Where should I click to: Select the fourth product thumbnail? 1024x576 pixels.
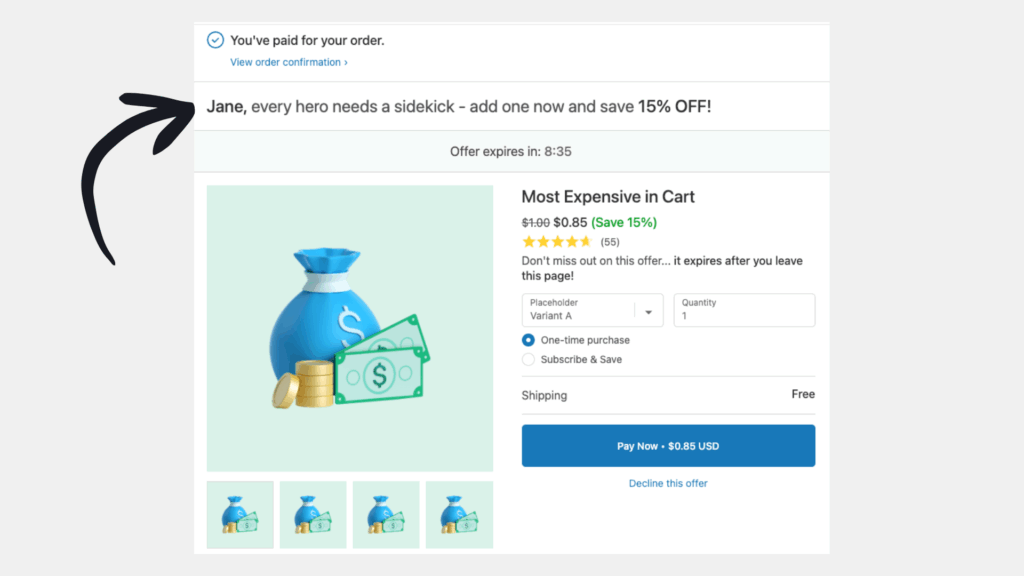(459, 515)
